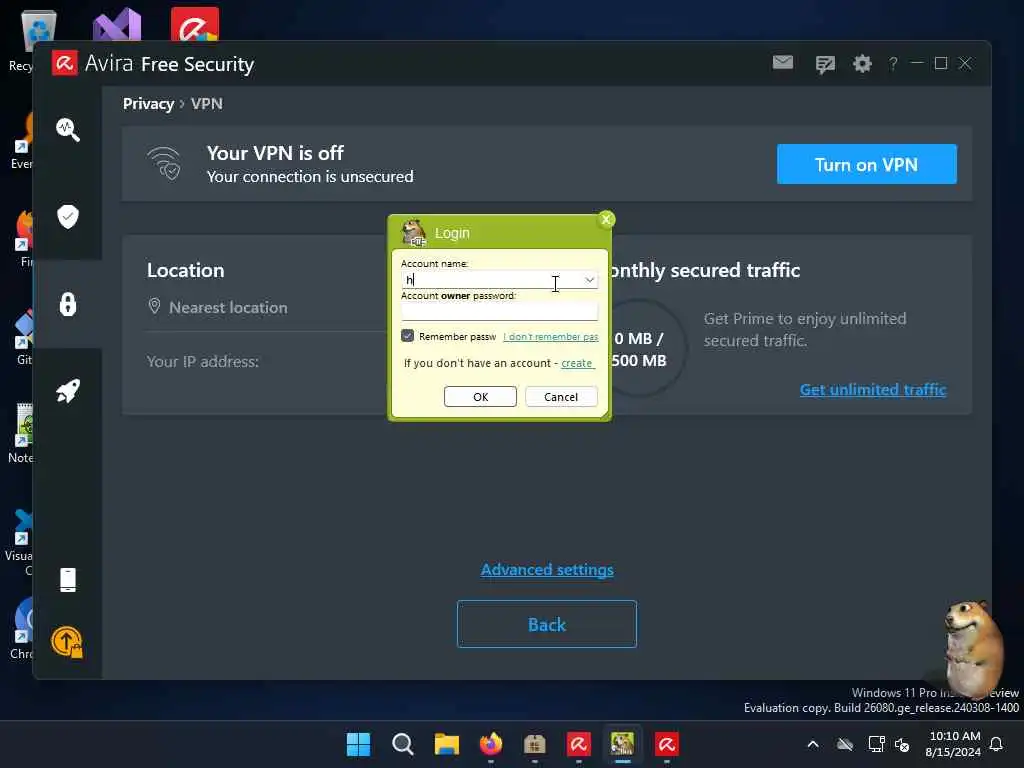Click the Back button
The image size is (1024, 768).
(x=547, y=624)
